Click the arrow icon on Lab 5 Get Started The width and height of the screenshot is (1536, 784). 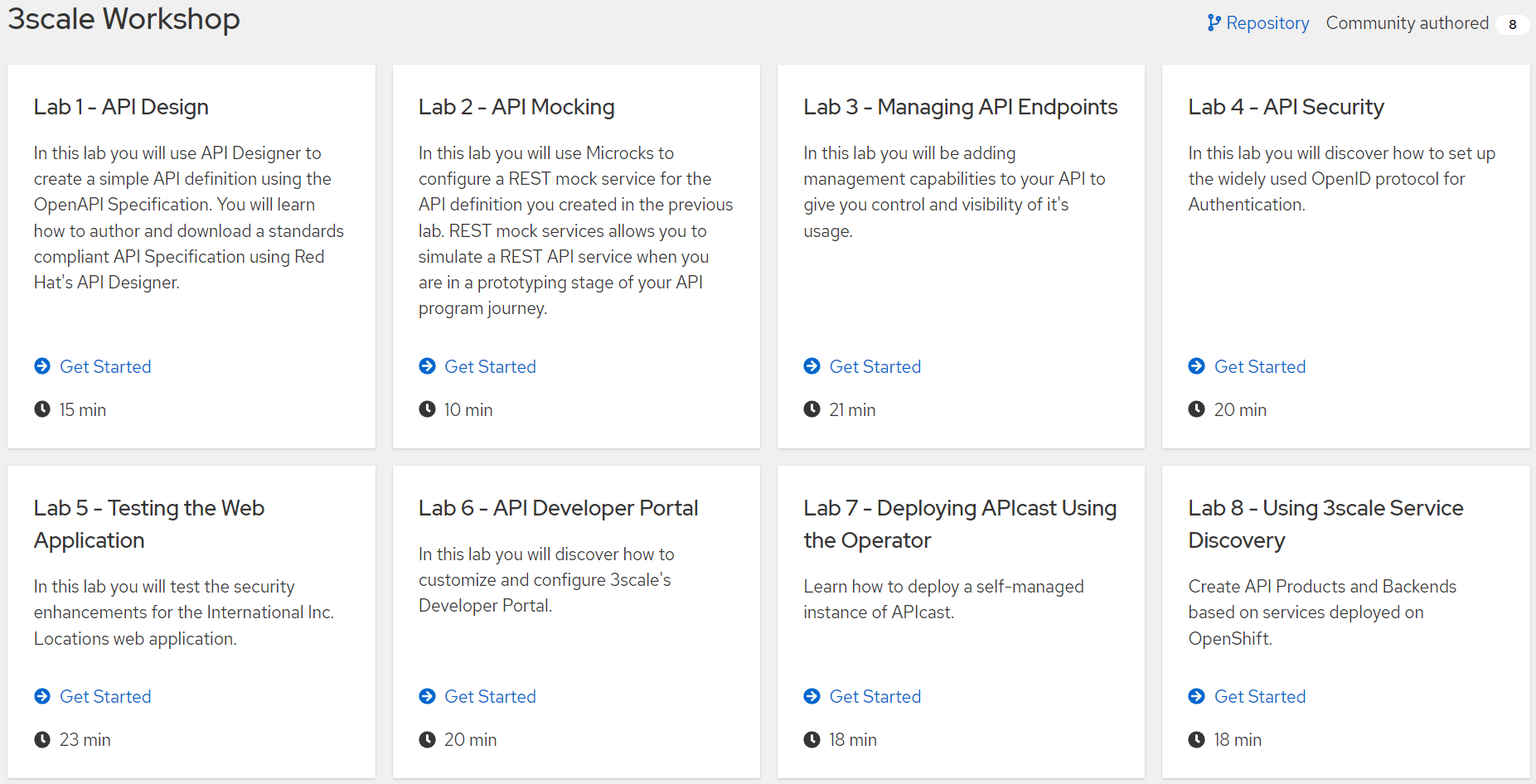pyautogui.click(x=42, y=696)
